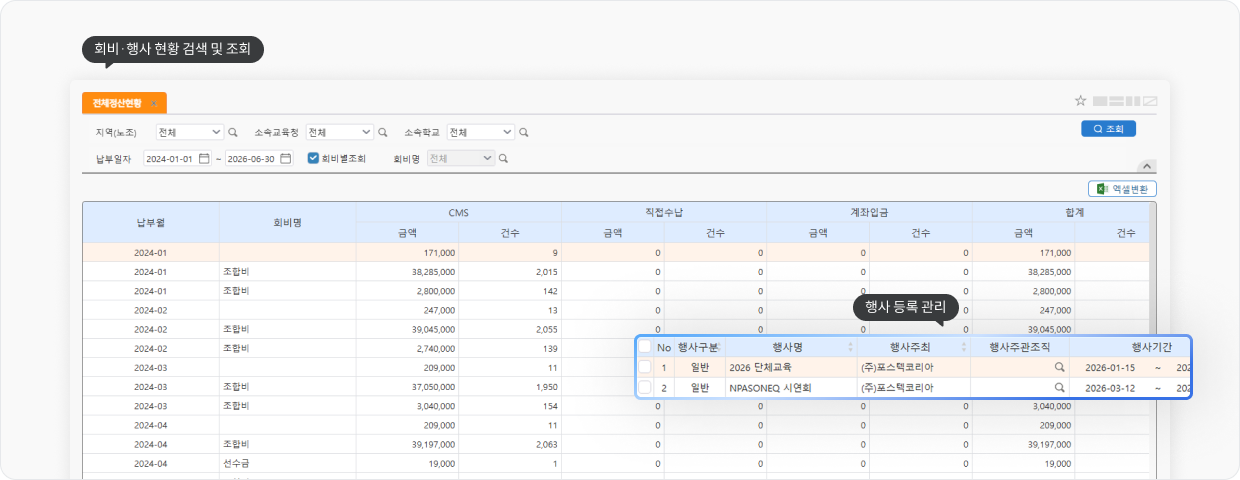Click the 납부월 column header

151,223
